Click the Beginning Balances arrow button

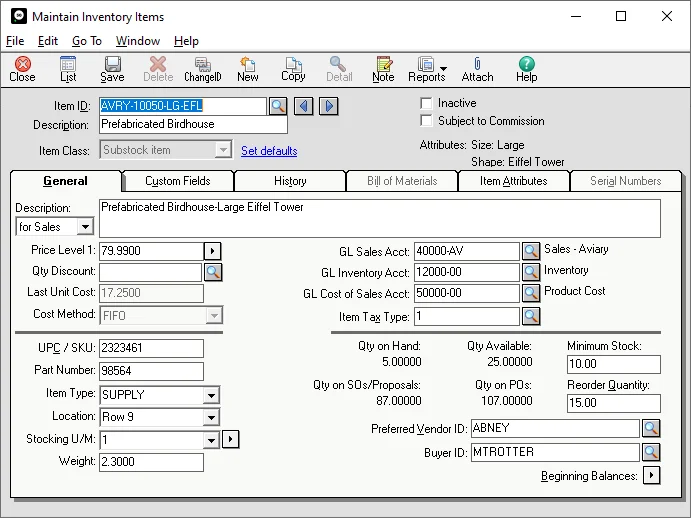coord(651,476)
